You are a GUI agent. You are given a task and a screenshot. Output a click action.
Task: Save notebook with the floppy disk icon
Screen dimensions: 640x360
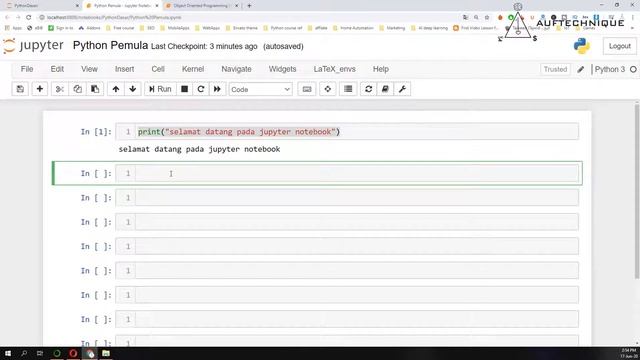tap(20, 89)
